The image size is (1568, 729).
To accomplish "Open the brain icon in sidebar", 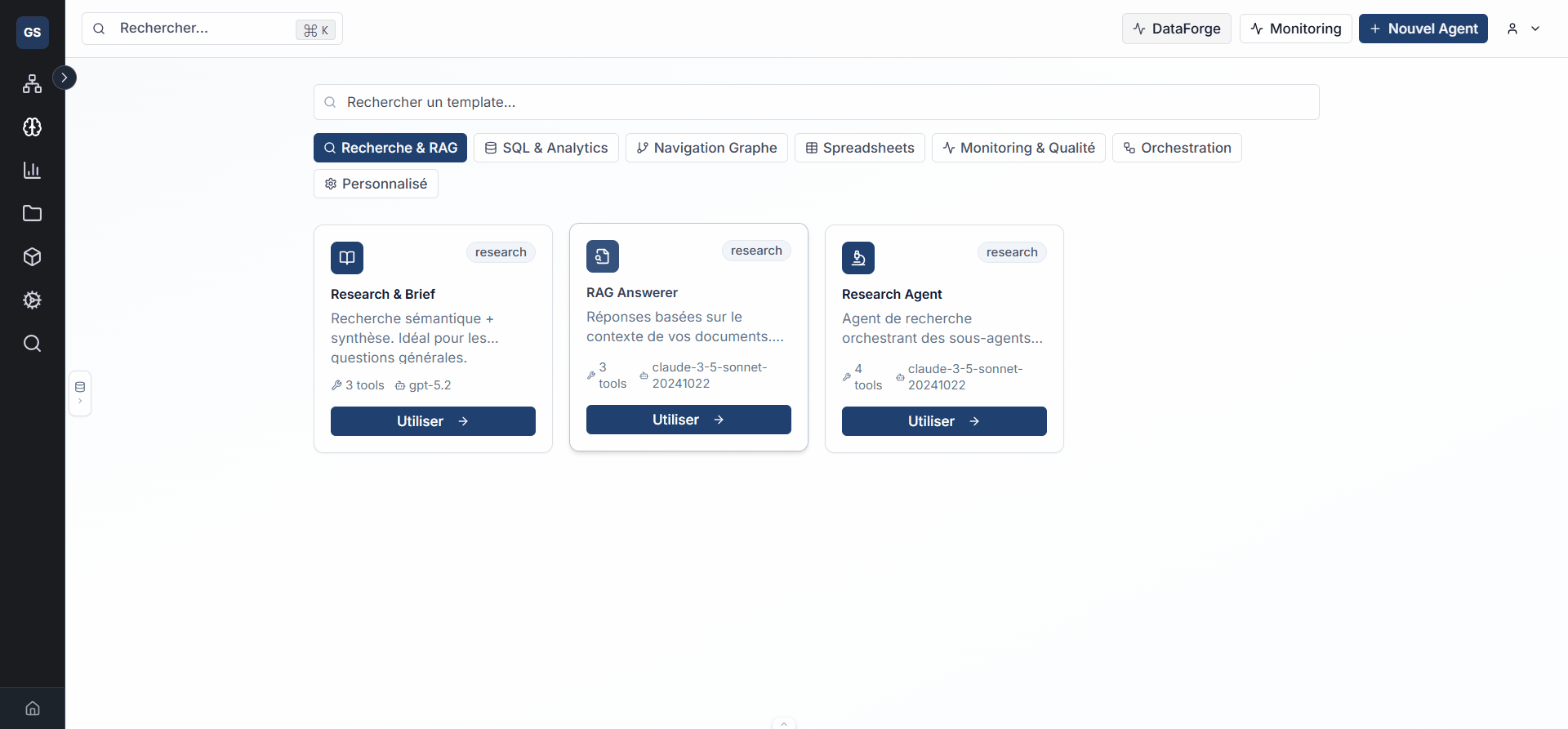I will [32, 127].
